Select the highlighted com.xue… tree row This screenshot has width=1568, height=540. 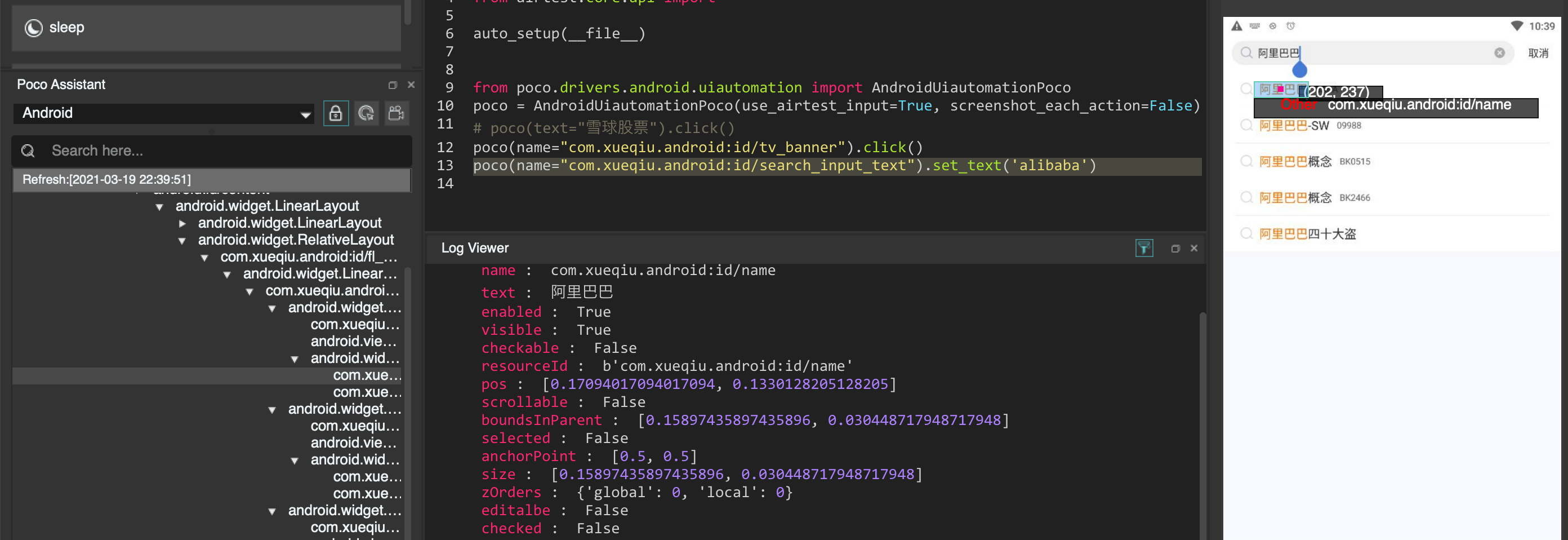pos(207,375)
